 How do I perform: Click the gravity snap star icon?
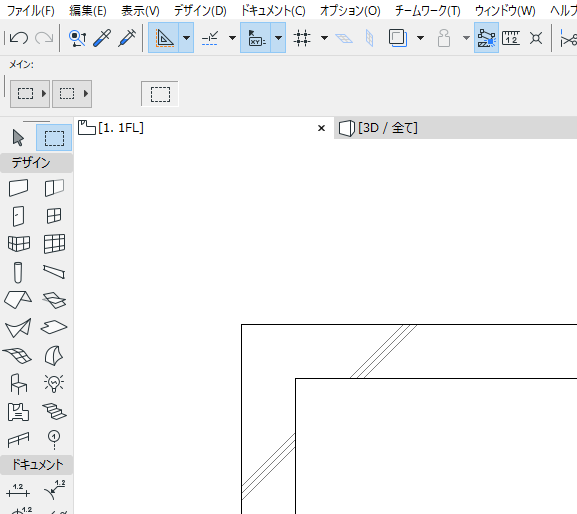coord(536,38)
